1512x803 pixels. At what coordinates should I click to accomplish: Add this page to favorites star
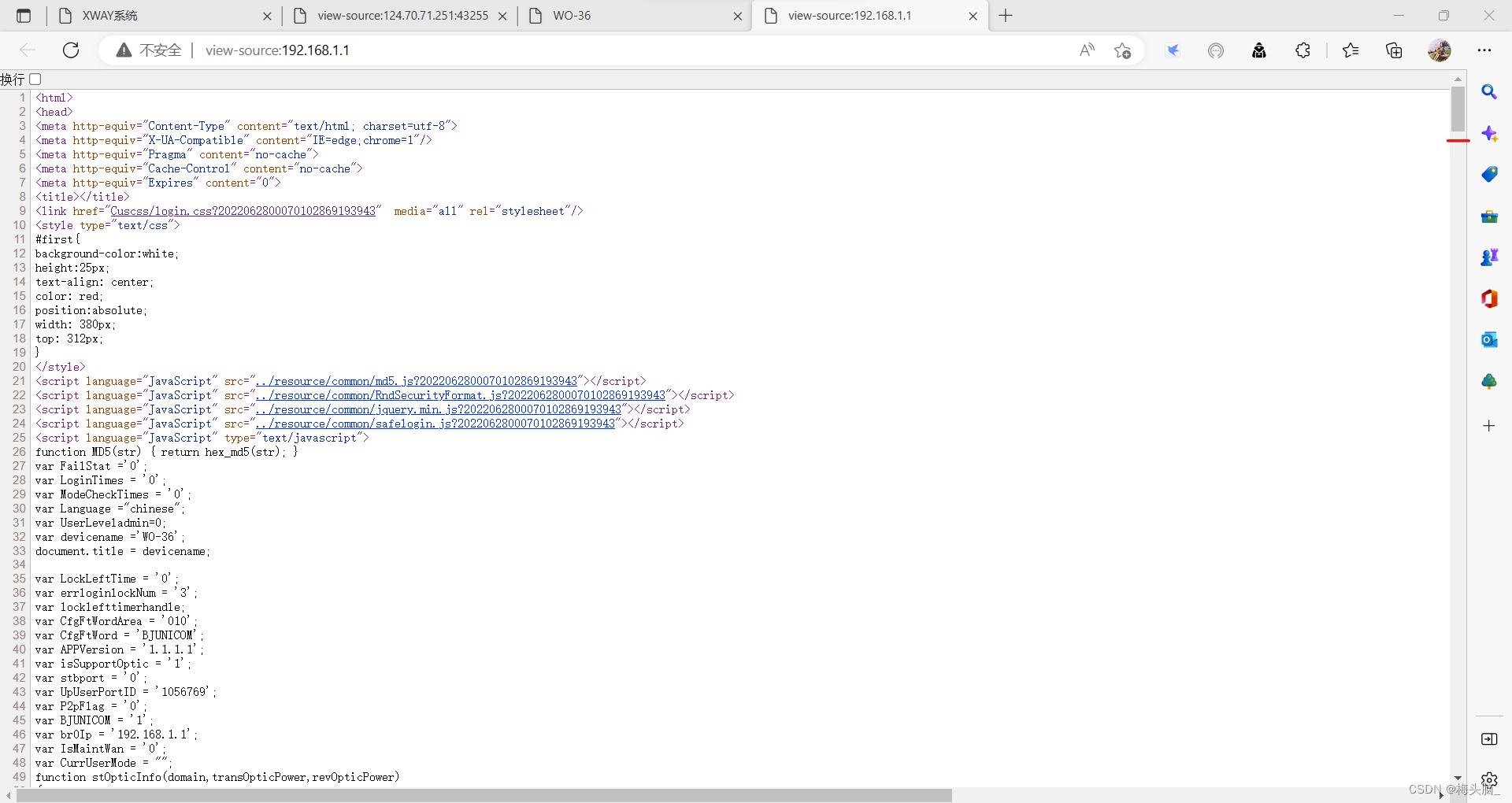coord(1122,50)
